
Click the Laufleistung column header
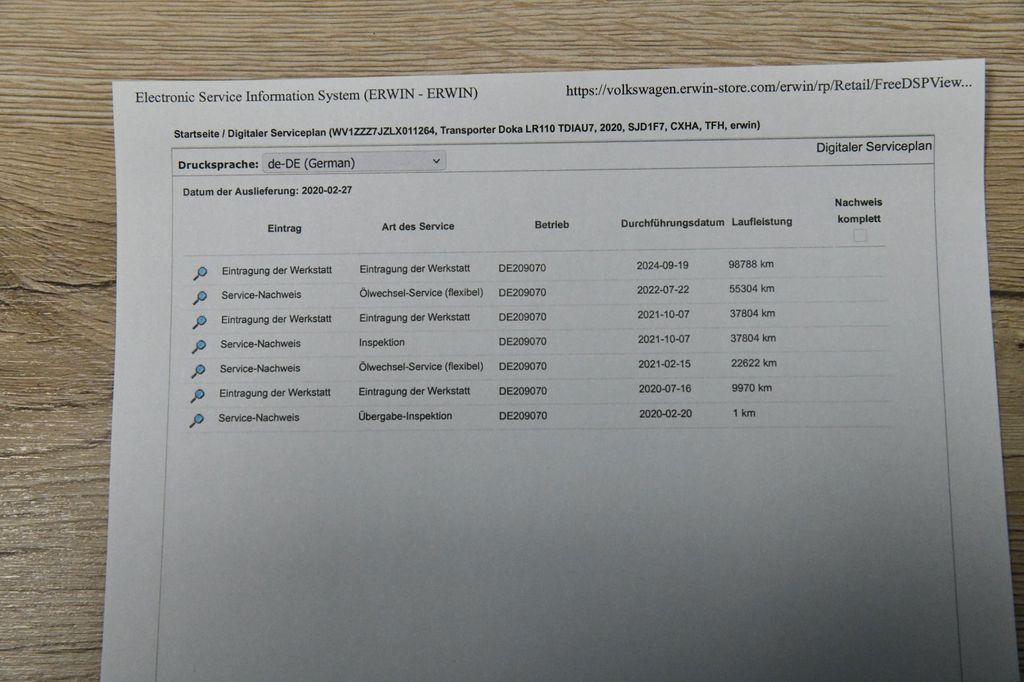coord(762,221)
